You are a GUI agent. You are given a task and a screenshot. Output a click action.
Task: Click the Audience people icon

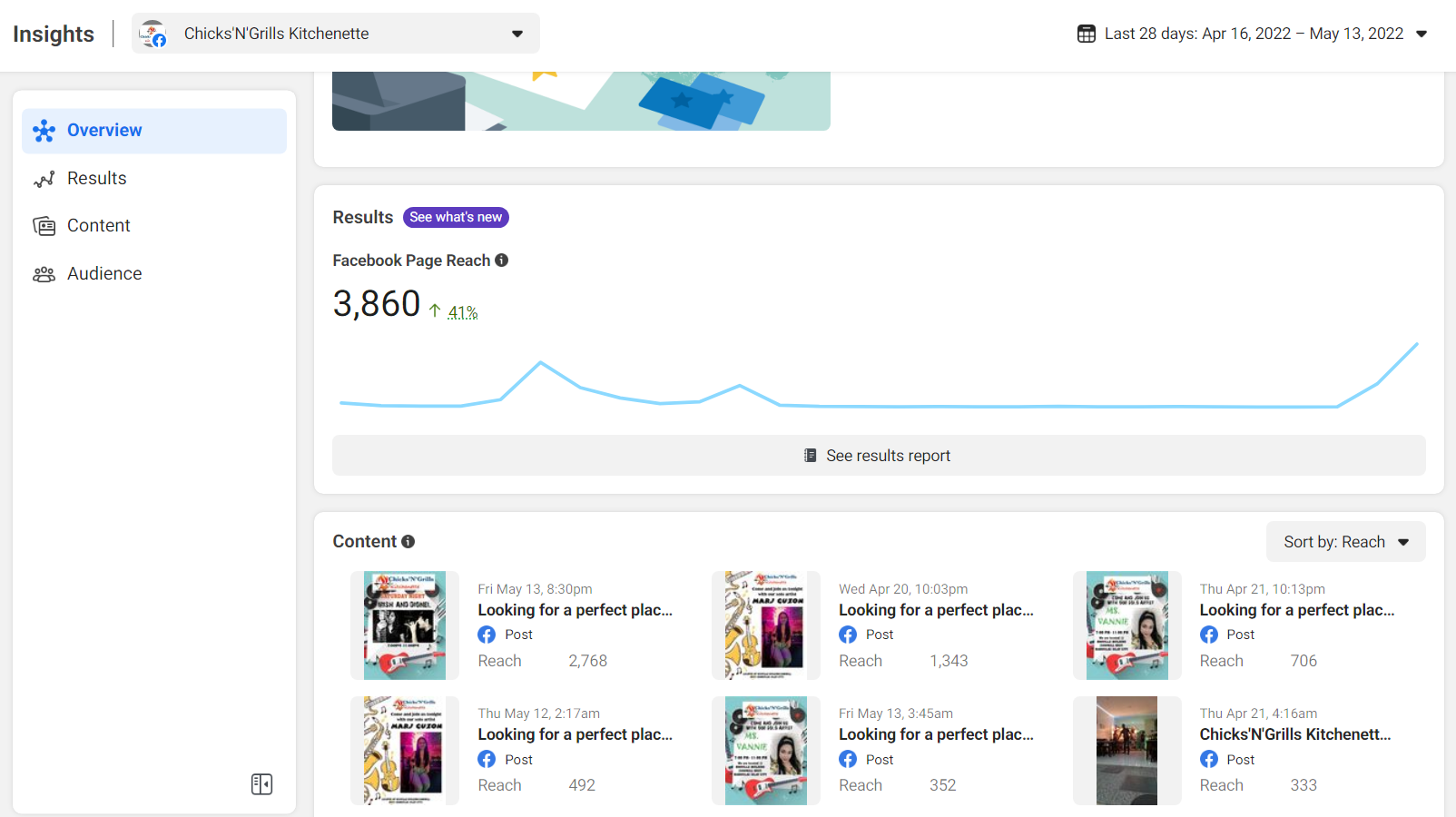(x=44, y=274)
